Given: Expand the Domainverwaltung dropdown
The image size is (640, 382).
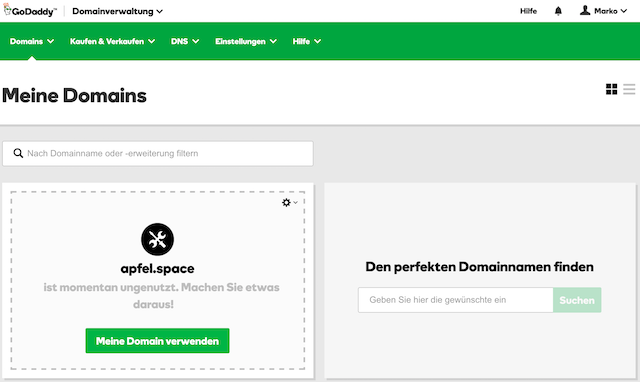Looking at the screenshot, I should pos(118,11).
